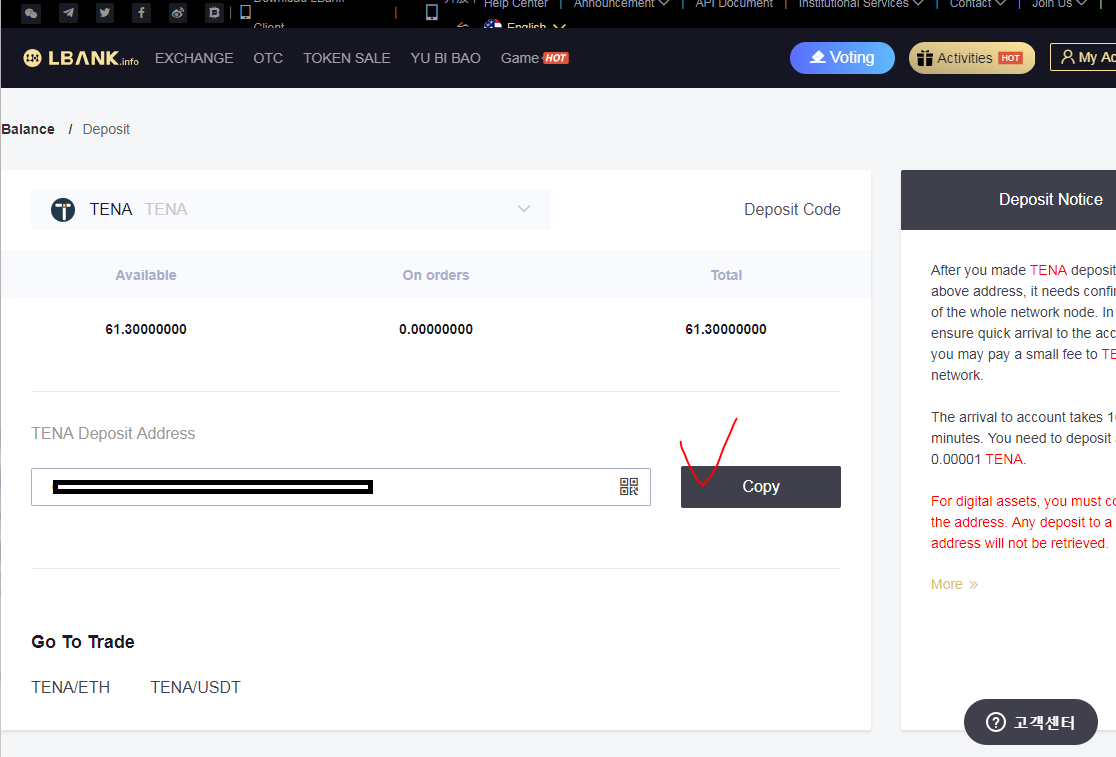The height and width of the screenshot is (757, 1116).
Task: Open the OTC menu item
Action: pos(268,58)
